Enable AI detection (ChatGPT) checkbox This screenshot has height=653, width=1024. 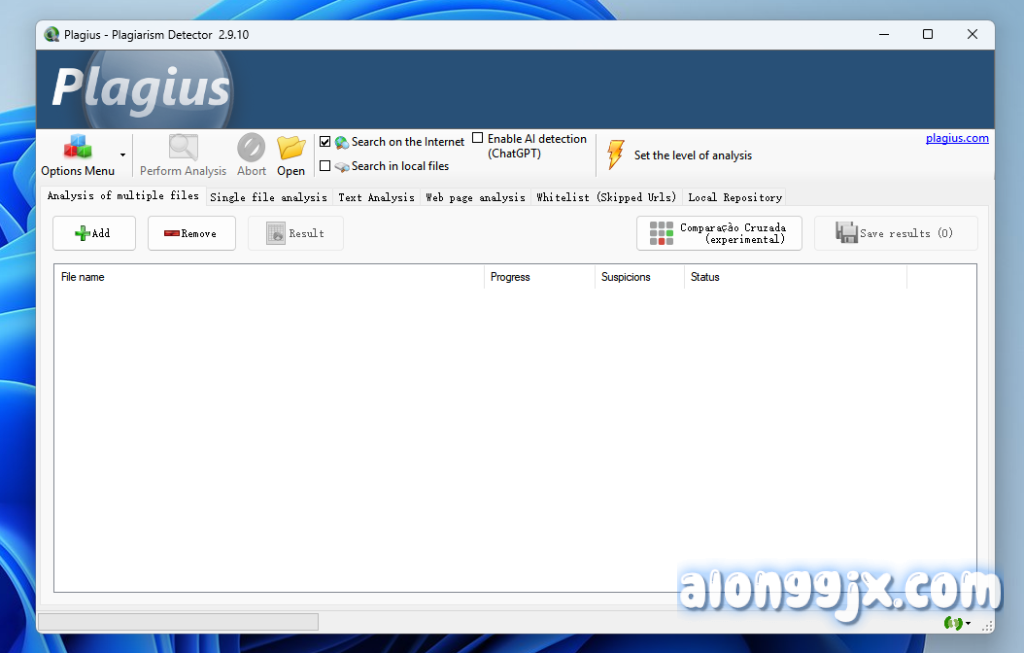pyautogui.click(x=478, y=138)
